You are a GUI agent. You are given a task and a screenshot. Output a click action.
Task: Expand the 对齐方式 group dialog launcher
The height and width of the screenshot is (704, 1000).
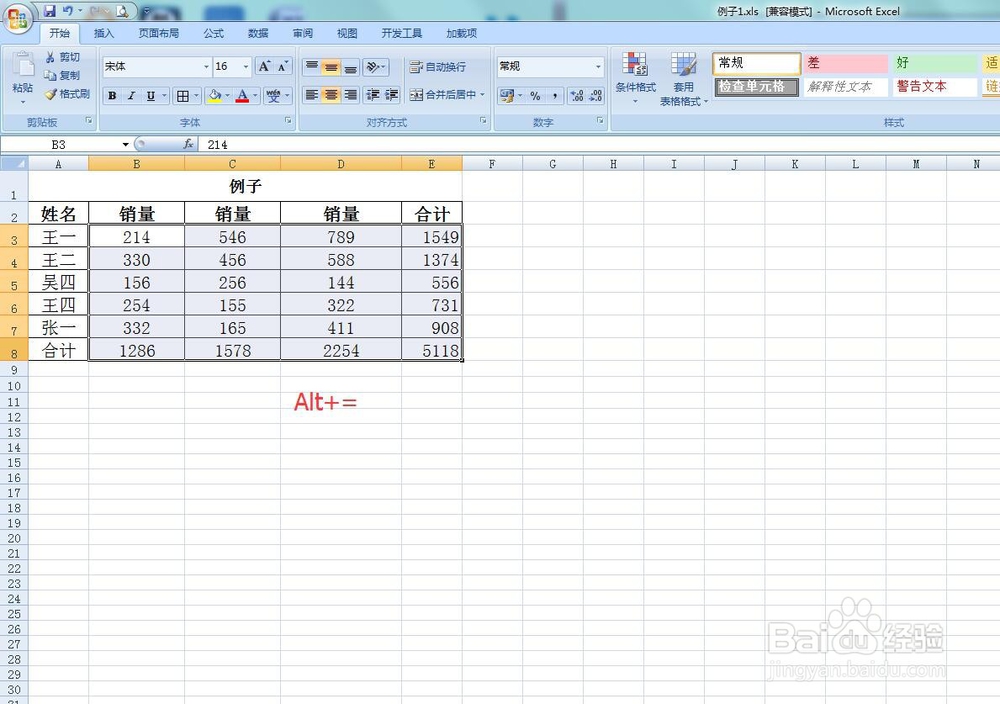coord(483,121)
